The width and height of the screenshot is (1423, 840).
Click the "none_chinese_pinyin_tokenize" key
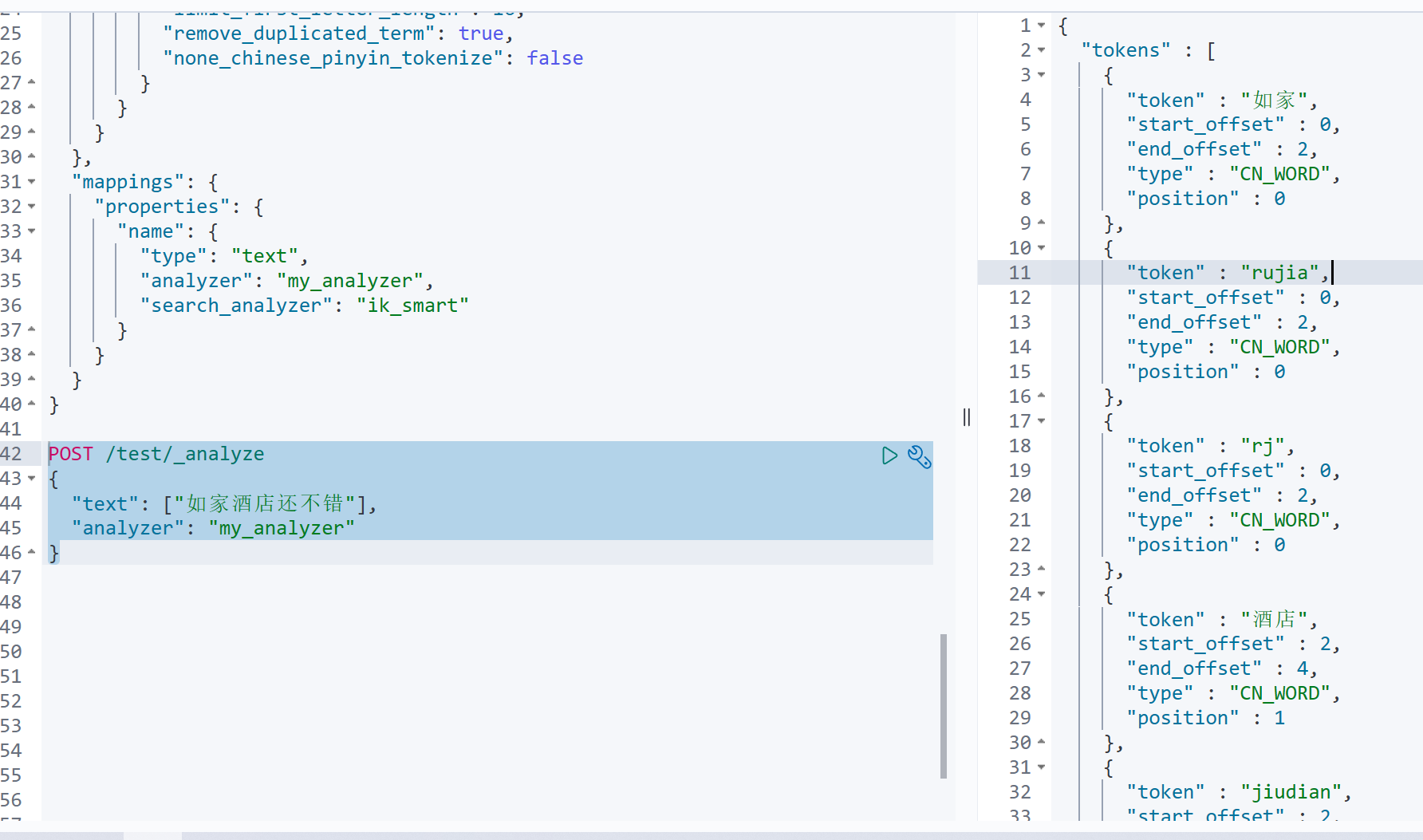coord(333,58)
